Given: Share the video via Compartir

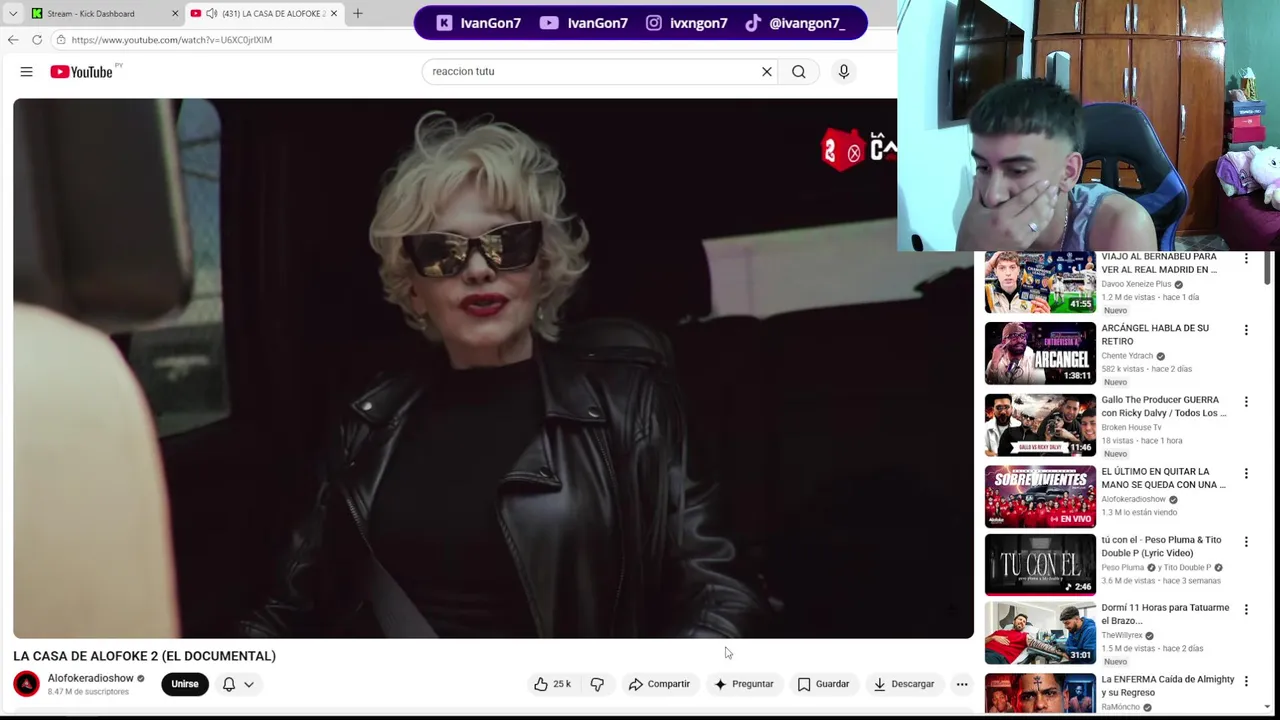Looking at the screenshot, I should pos(659,684).
